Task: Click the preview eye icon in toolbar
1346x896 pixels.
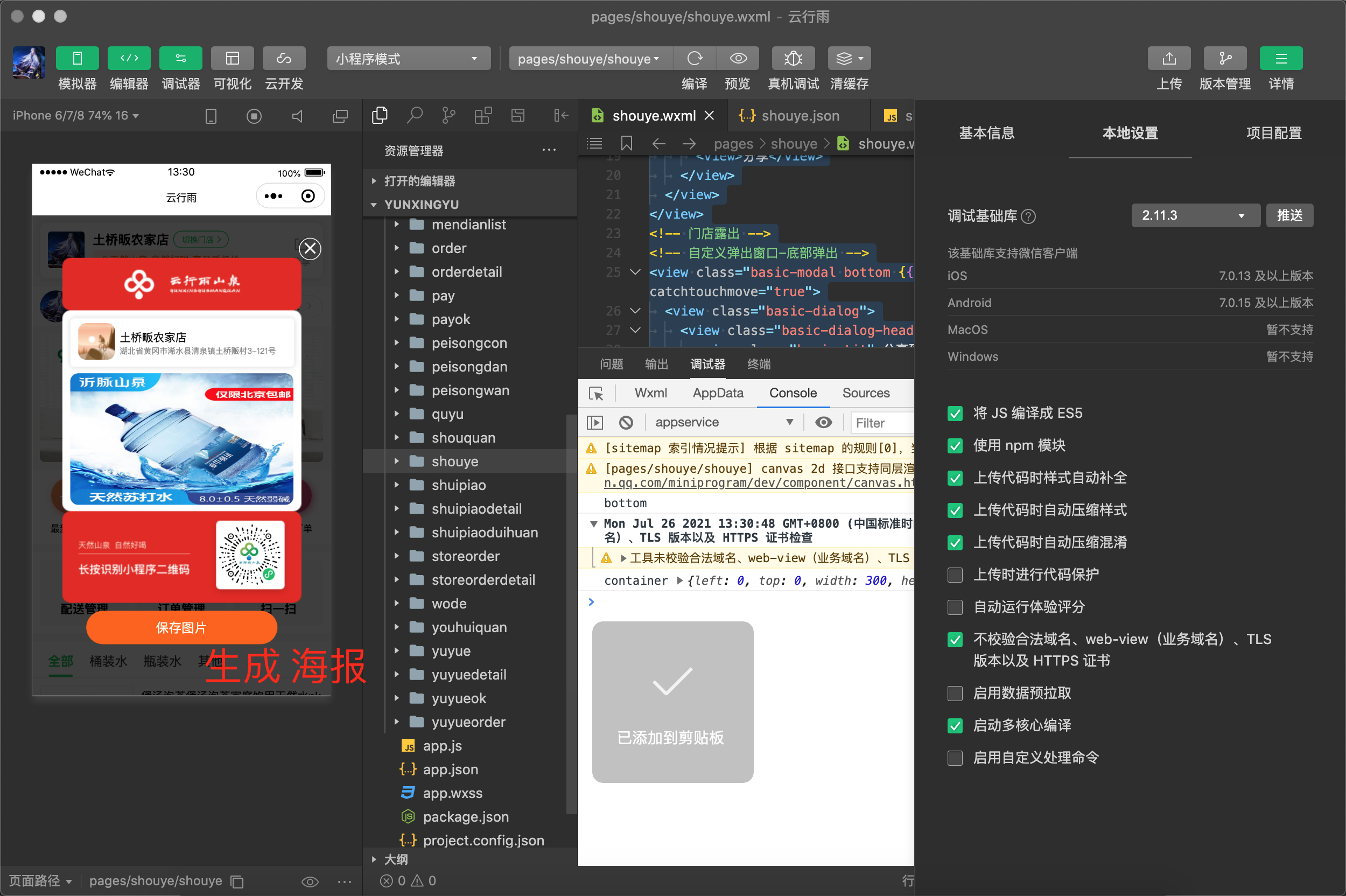Action: [738, 58]
